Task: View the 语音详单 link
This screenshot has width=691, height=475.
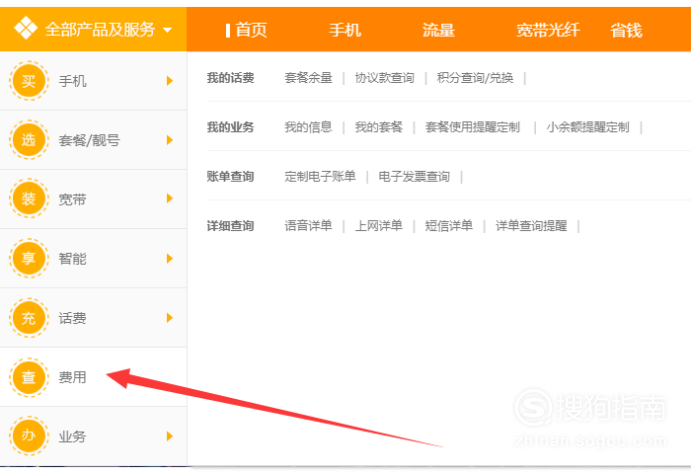Action: click(308, 226)
